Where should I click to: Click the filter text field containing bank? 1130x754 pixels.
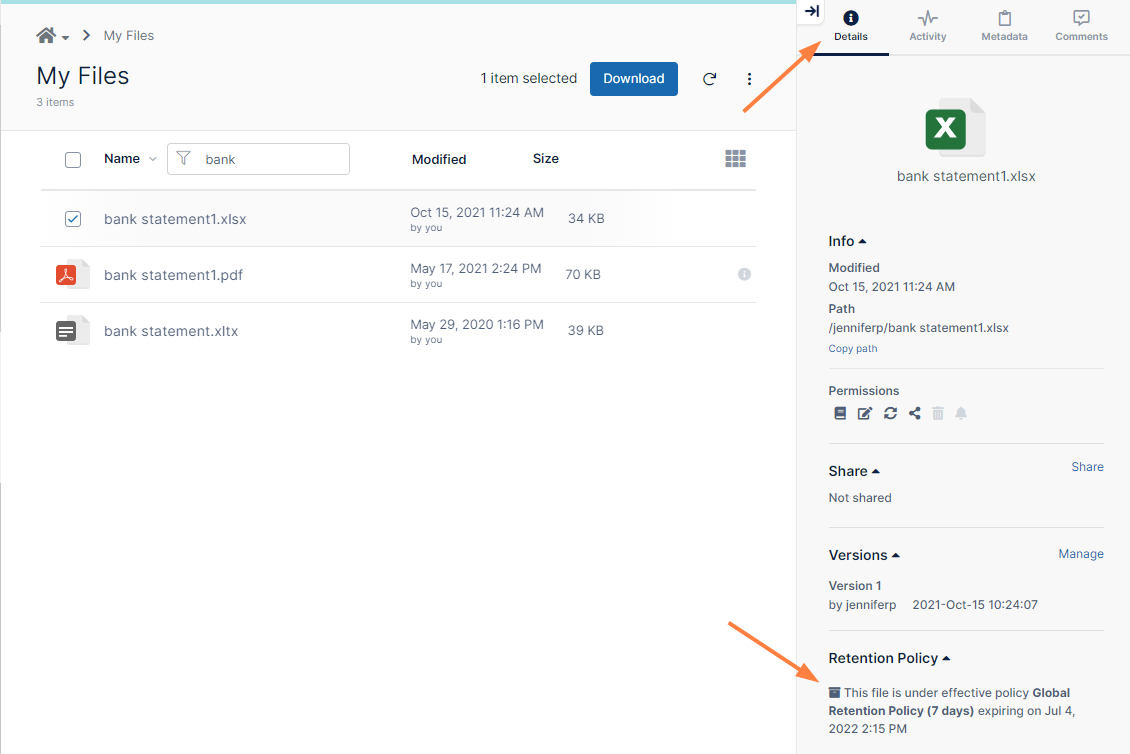[x=271, y=159]
